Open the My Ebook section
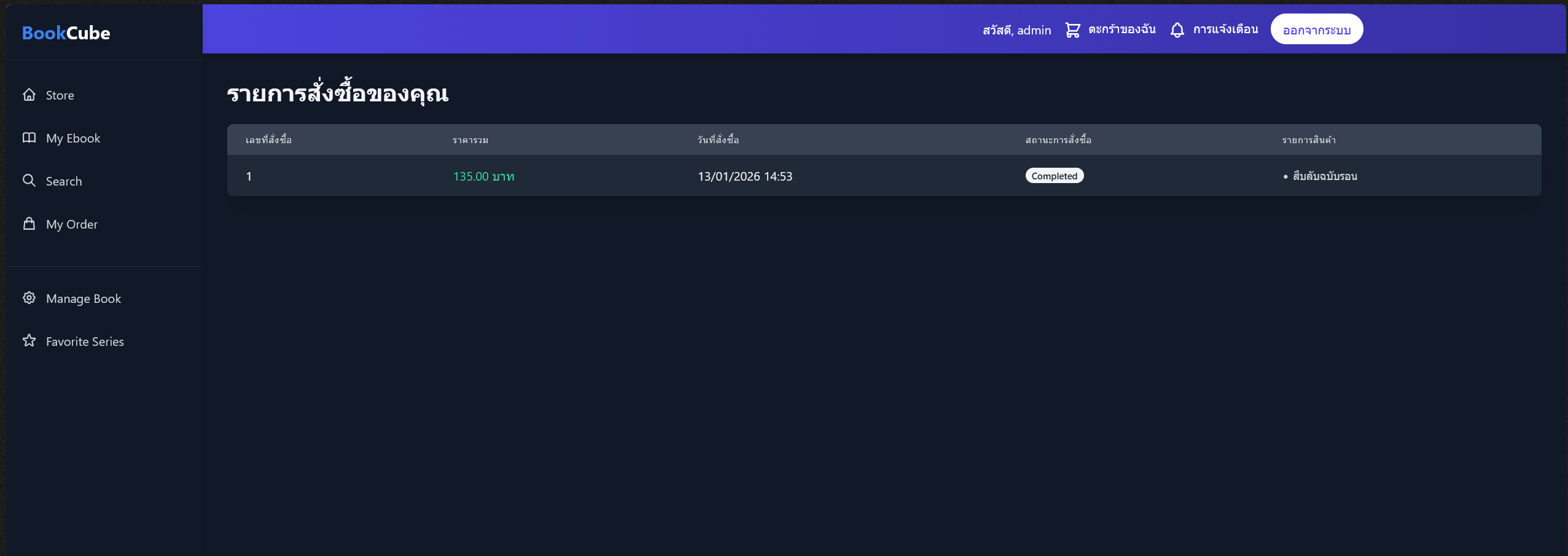Screen dimensions: 1568x556 pos(72,138)
